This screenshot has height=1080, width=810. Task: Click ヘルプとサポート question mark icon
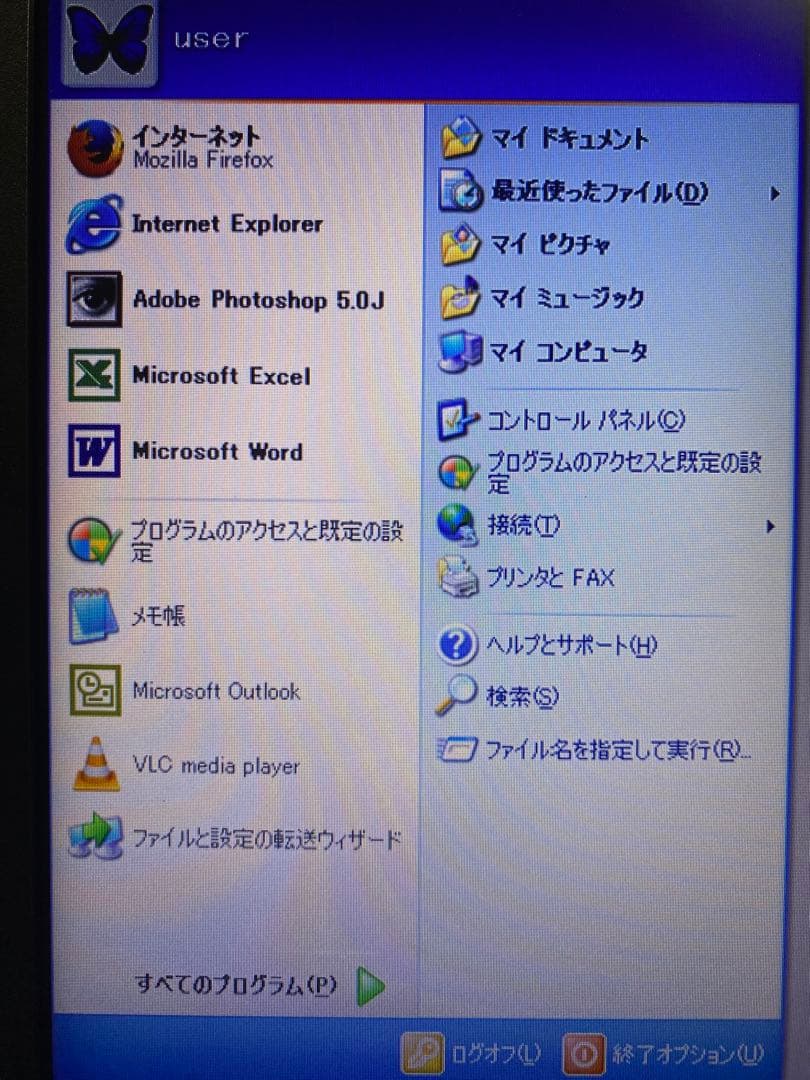coord(457,645)
